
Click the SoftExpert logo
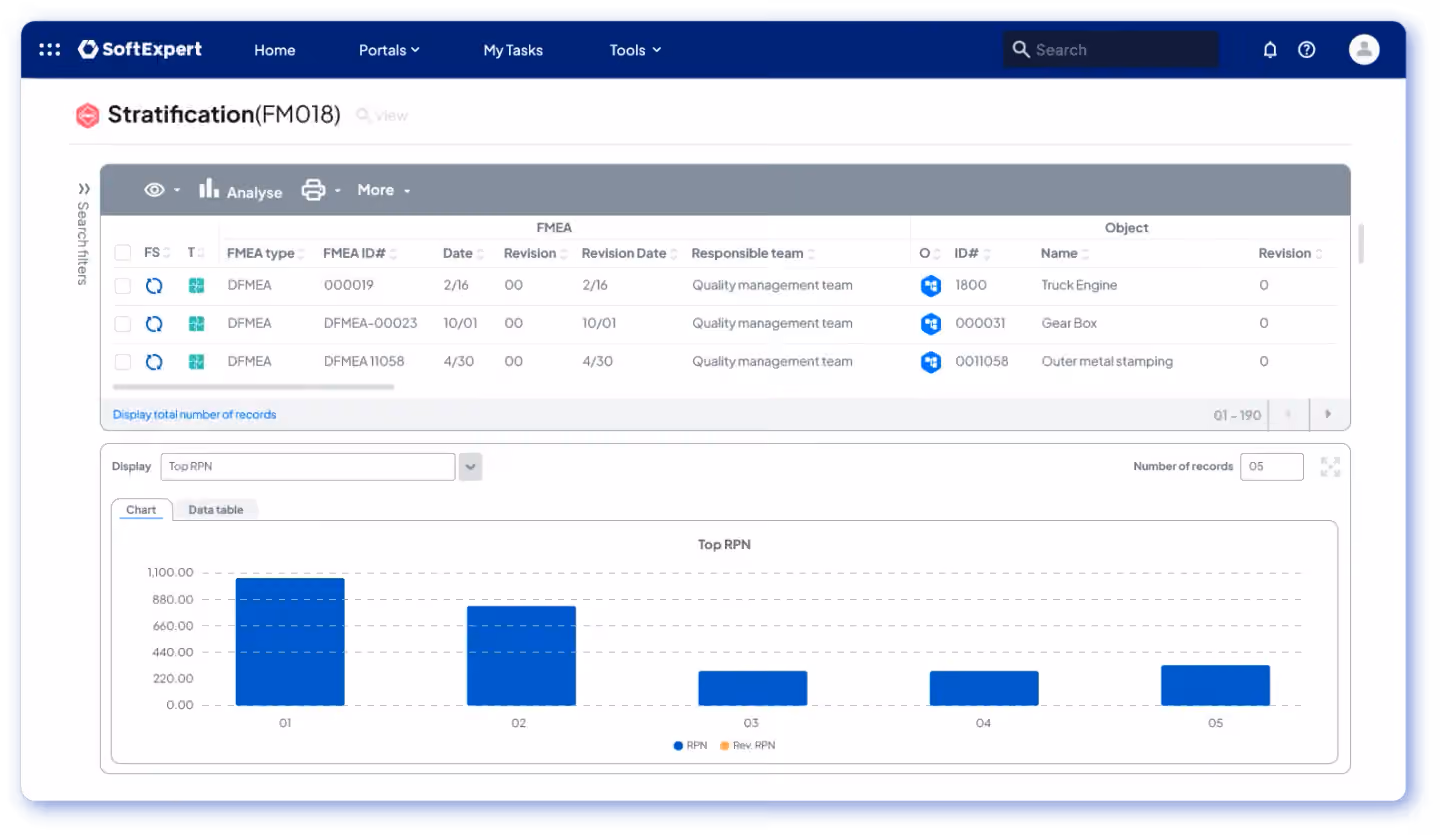tap(140, 49)
